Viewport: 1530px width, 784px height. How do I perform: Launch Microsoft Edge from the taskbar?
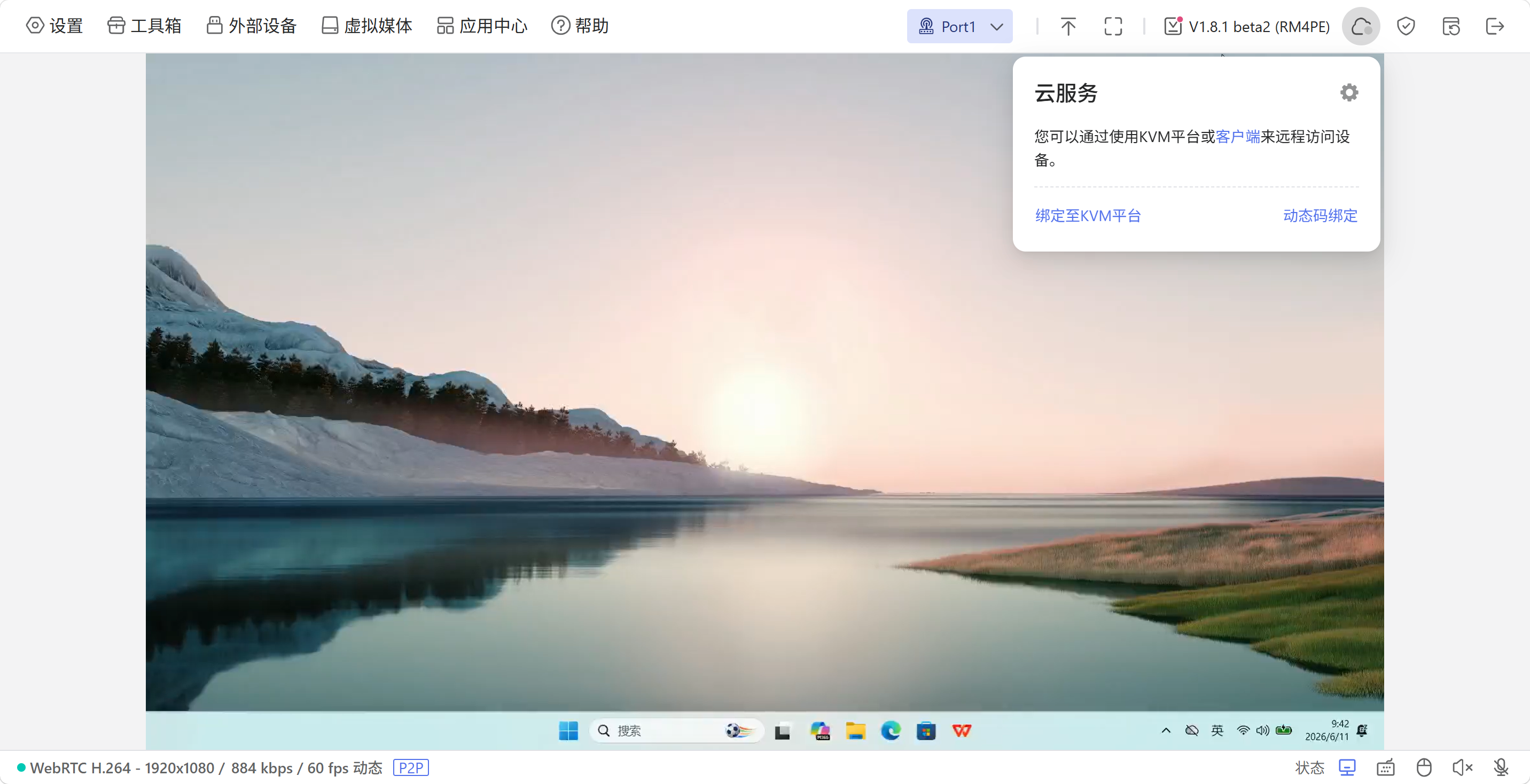[x=891, y=731]
